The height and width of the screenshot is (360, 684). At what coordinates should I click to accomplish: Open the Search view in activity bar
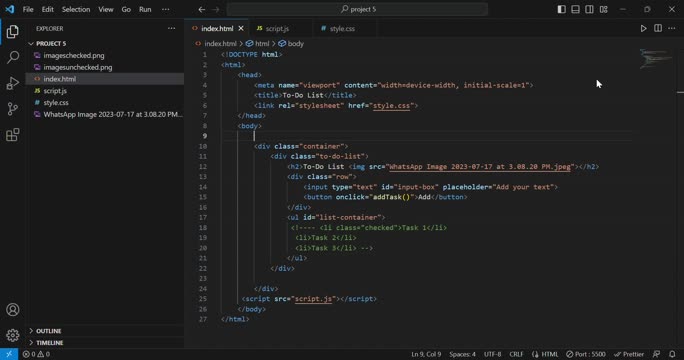tap(13, 57)
